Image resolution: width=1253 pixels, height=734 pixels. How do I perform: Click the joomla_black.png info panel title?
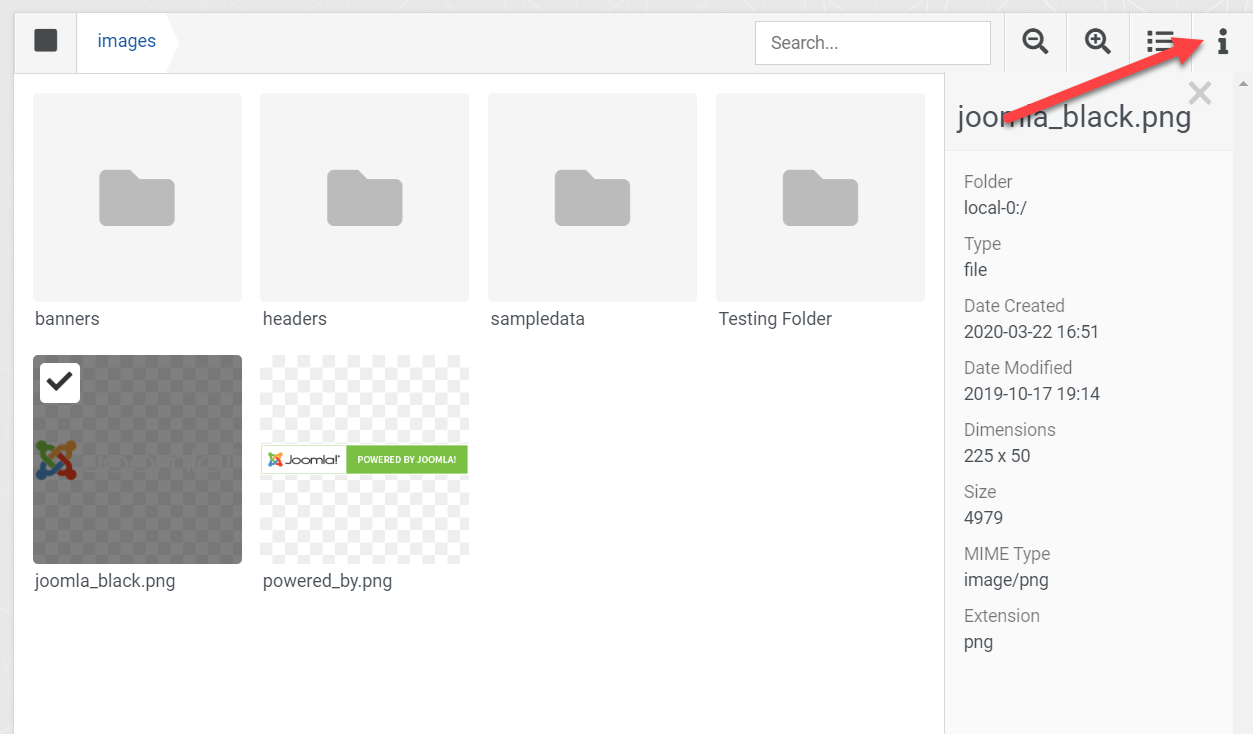pyautogui.click(x=1074, y=117)
